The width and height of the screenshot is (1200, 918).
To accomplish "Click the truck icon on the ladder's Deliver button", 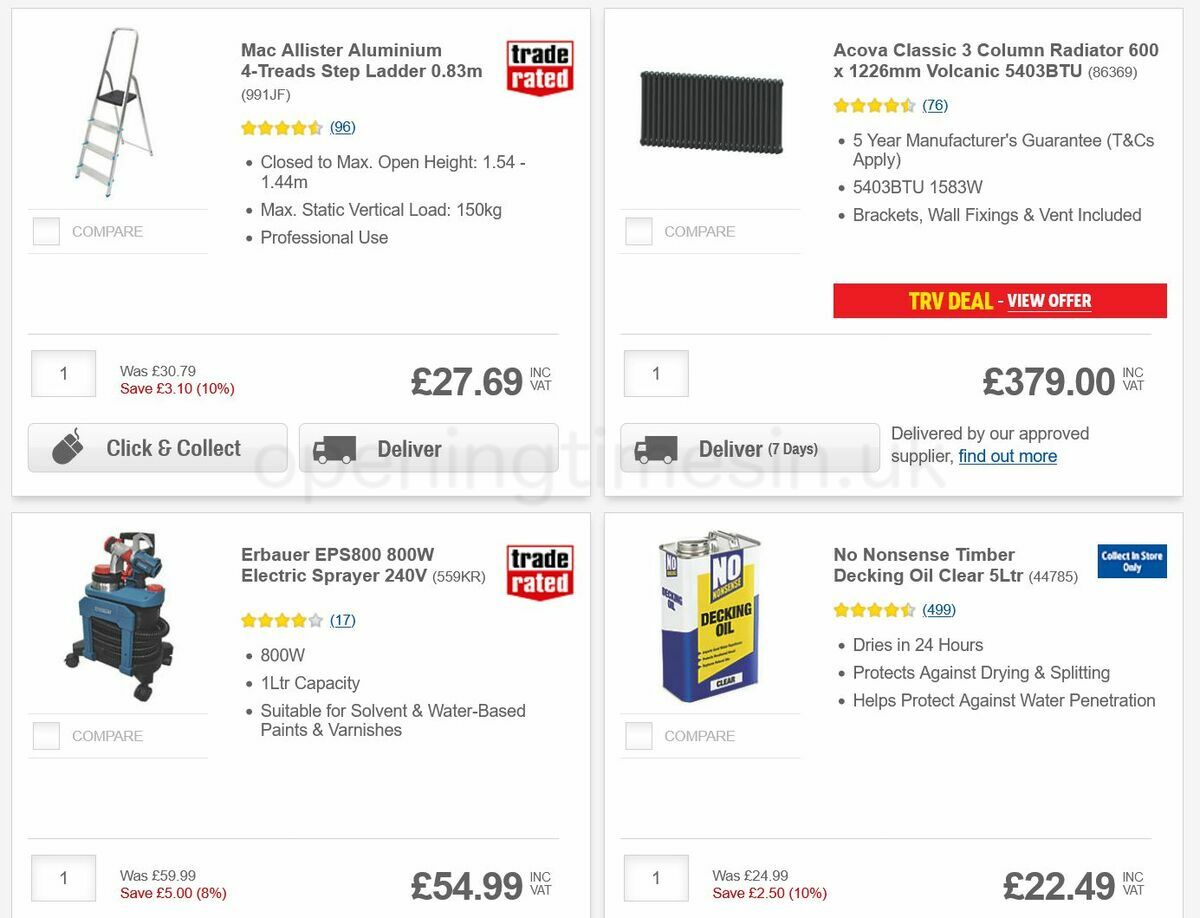I will [339, 448].
